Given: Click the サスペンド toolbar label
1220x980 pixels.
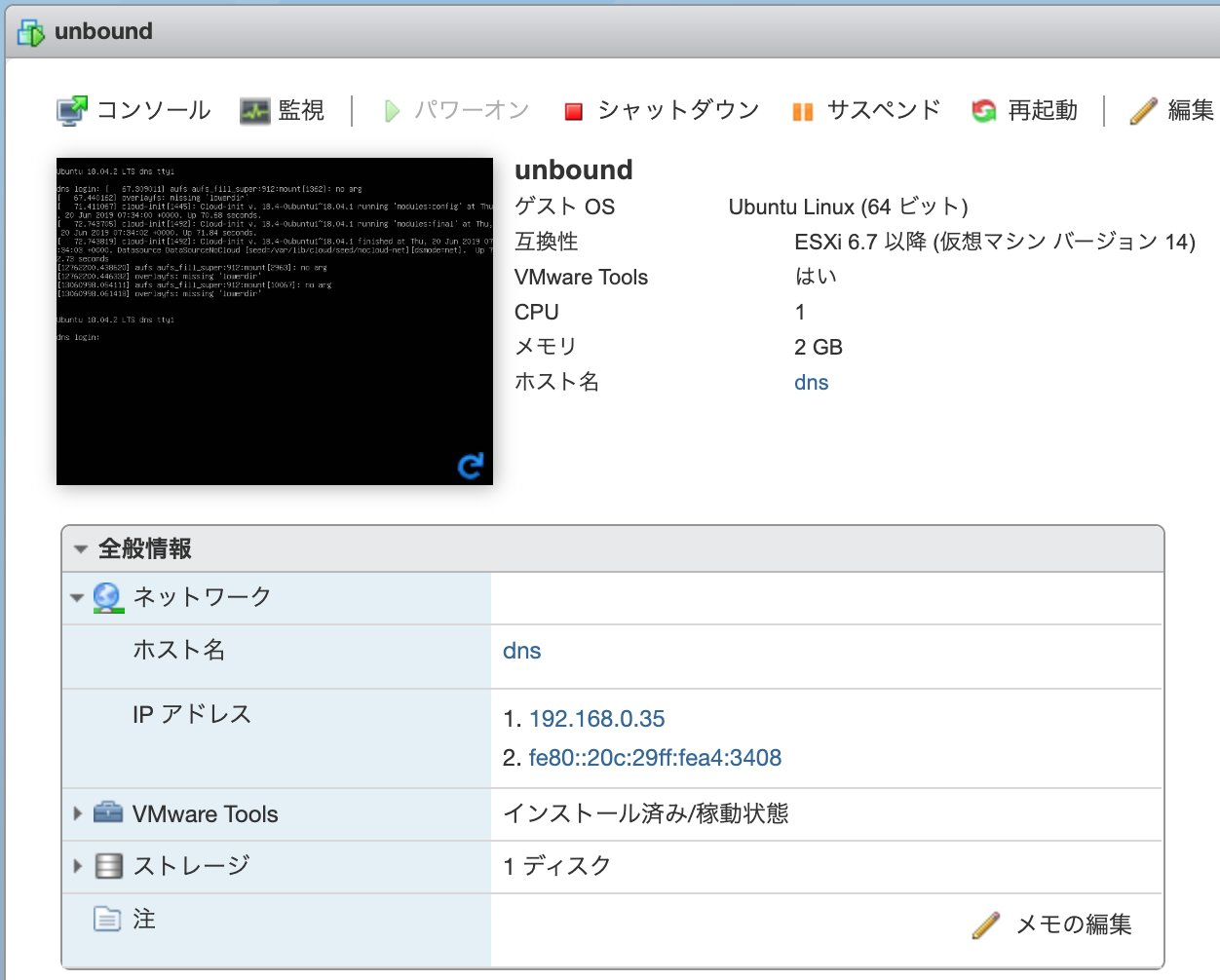Looking at the screenshot, I should point(884,110).
